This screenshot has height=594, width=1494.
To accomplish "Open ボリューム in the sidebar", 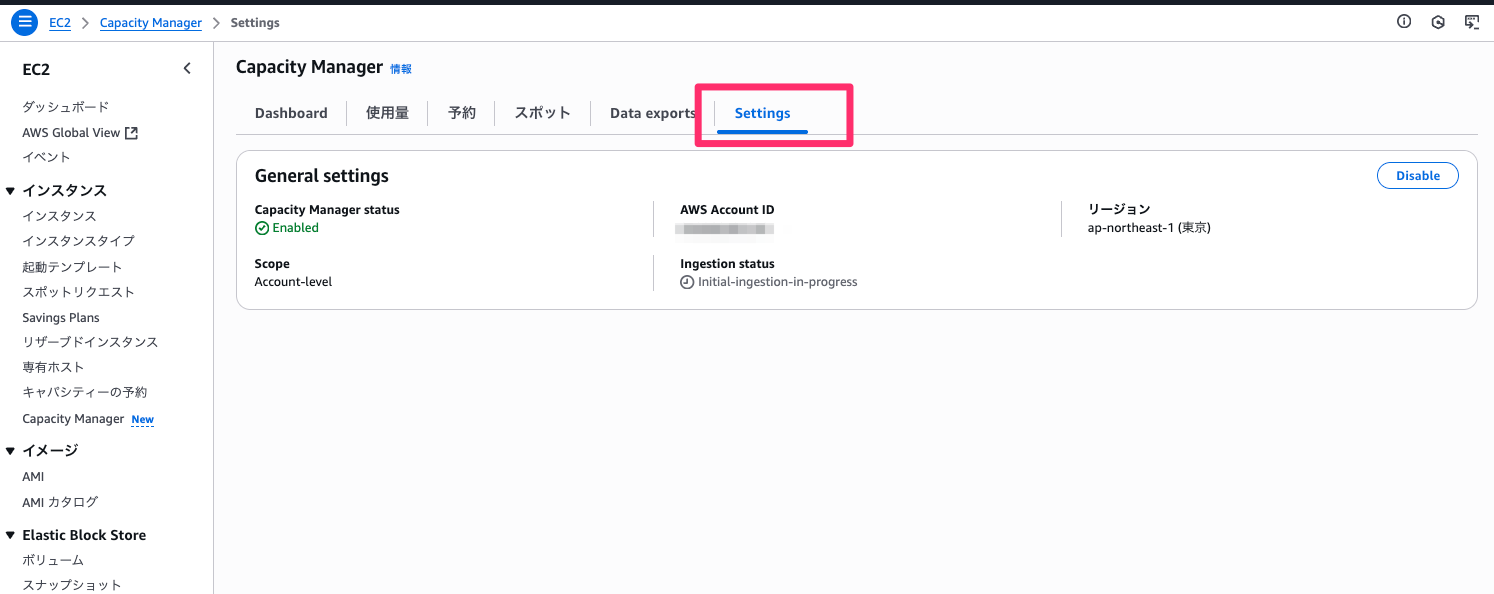I will [53, 561].
